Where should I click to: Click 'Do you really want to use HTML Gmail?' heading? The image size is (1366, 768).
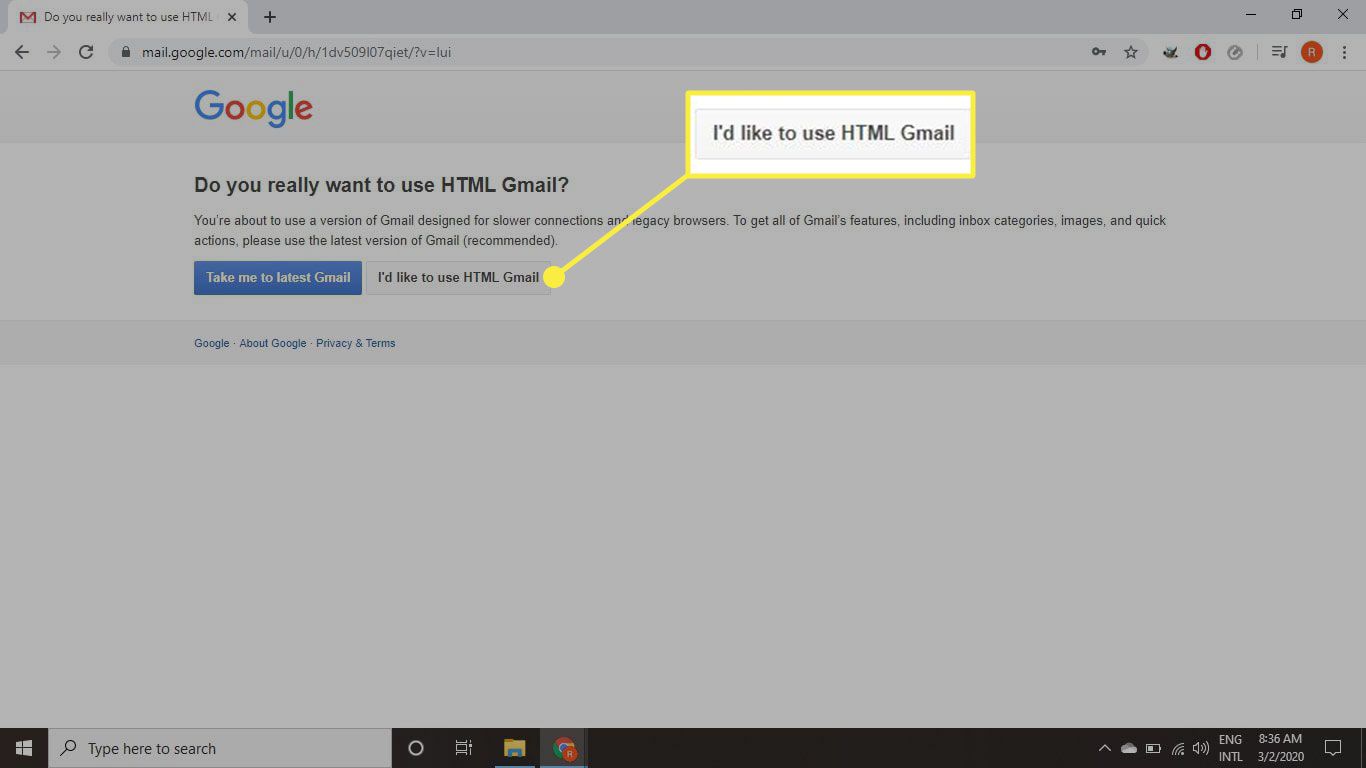381,185
